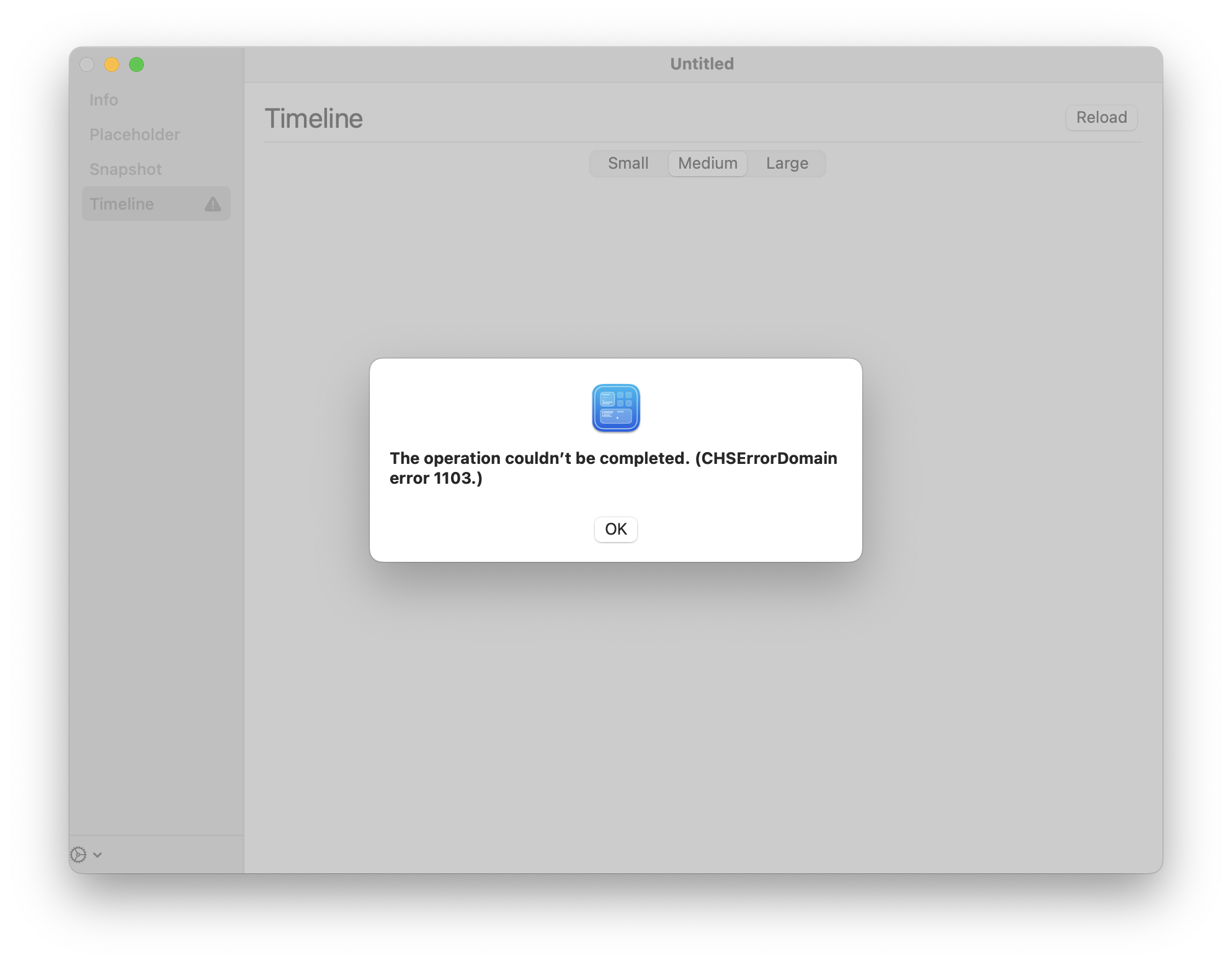Select the Small widget size

click(628, 163)
